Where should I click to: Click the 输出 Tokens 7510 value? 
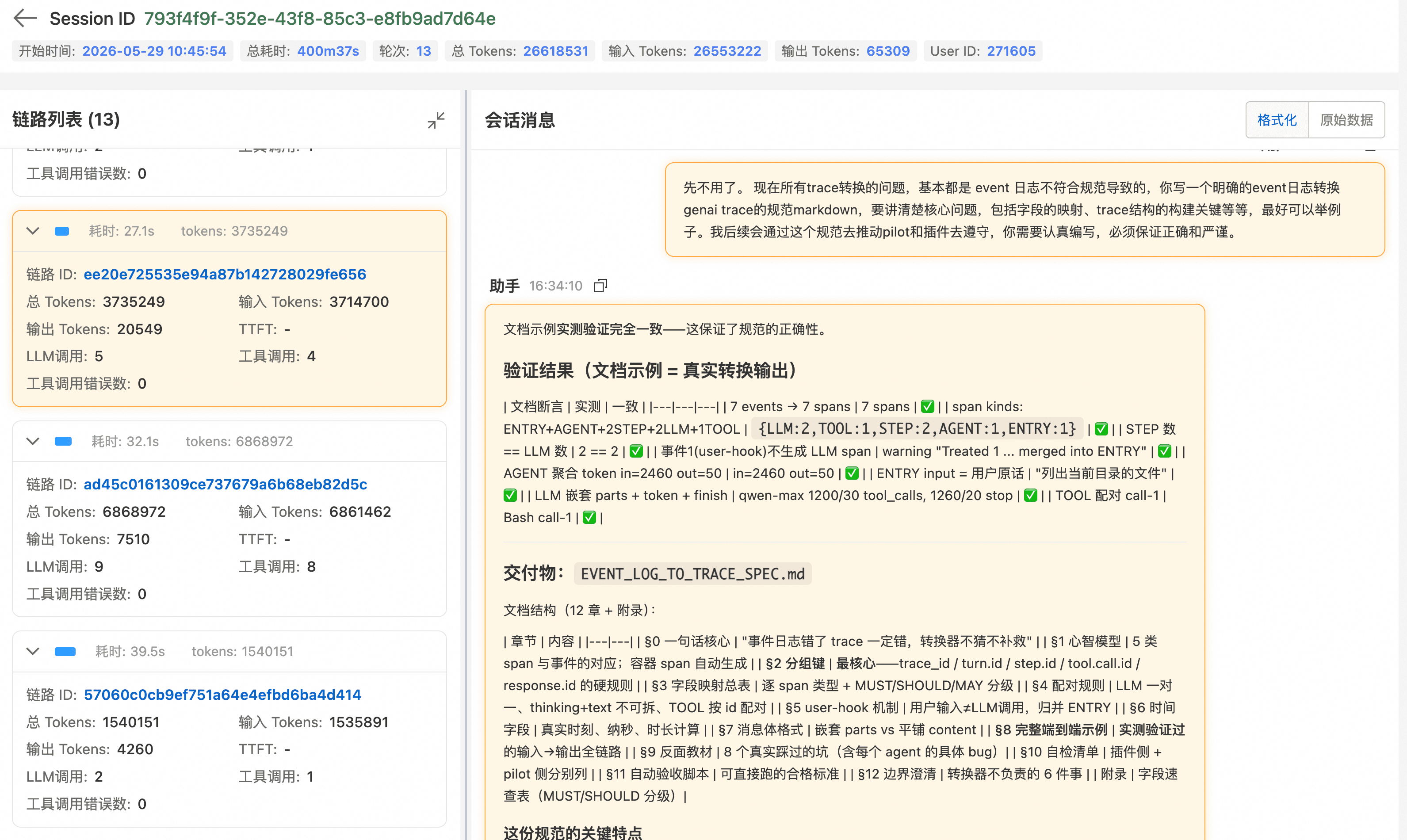tap(134, 539)
